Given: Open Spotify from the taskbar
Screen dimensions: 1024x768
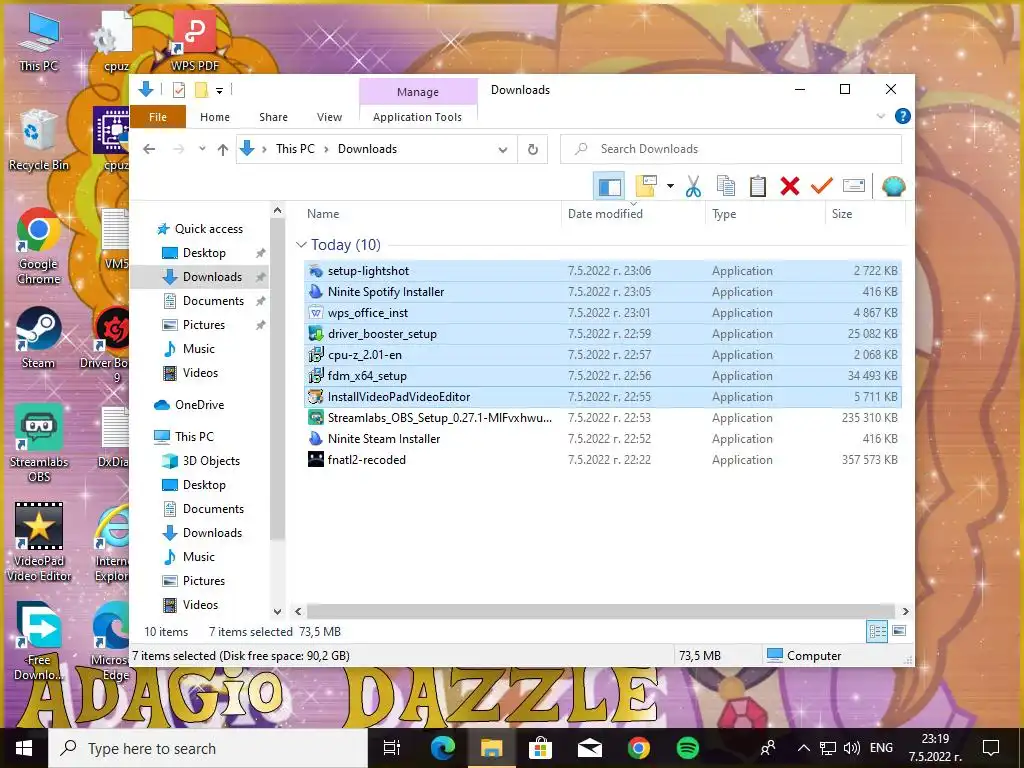Looking at the screenshot, I should click(x=688, y=748).
